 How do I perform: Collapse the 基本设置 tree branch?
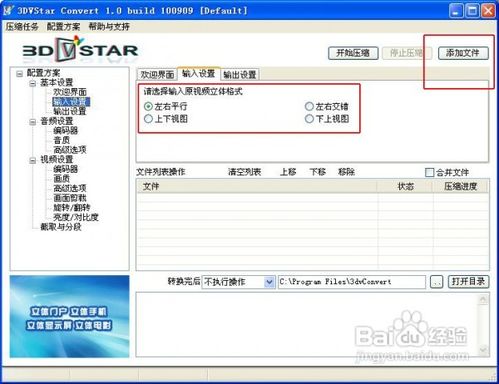coord(32,83)
